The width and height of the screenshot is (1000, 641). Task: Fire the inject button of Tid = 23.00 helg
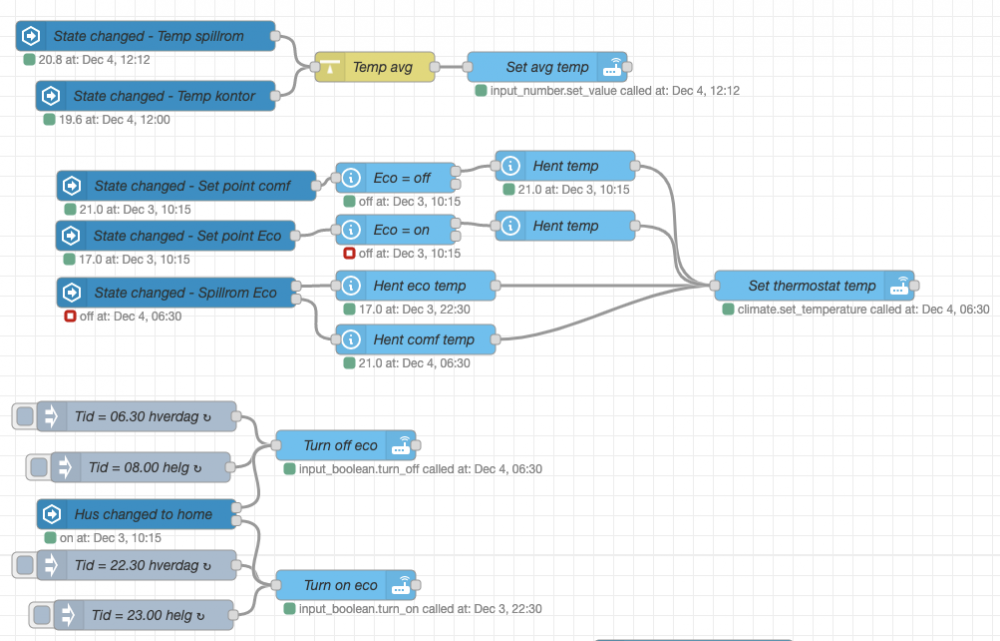coord(41,615)
